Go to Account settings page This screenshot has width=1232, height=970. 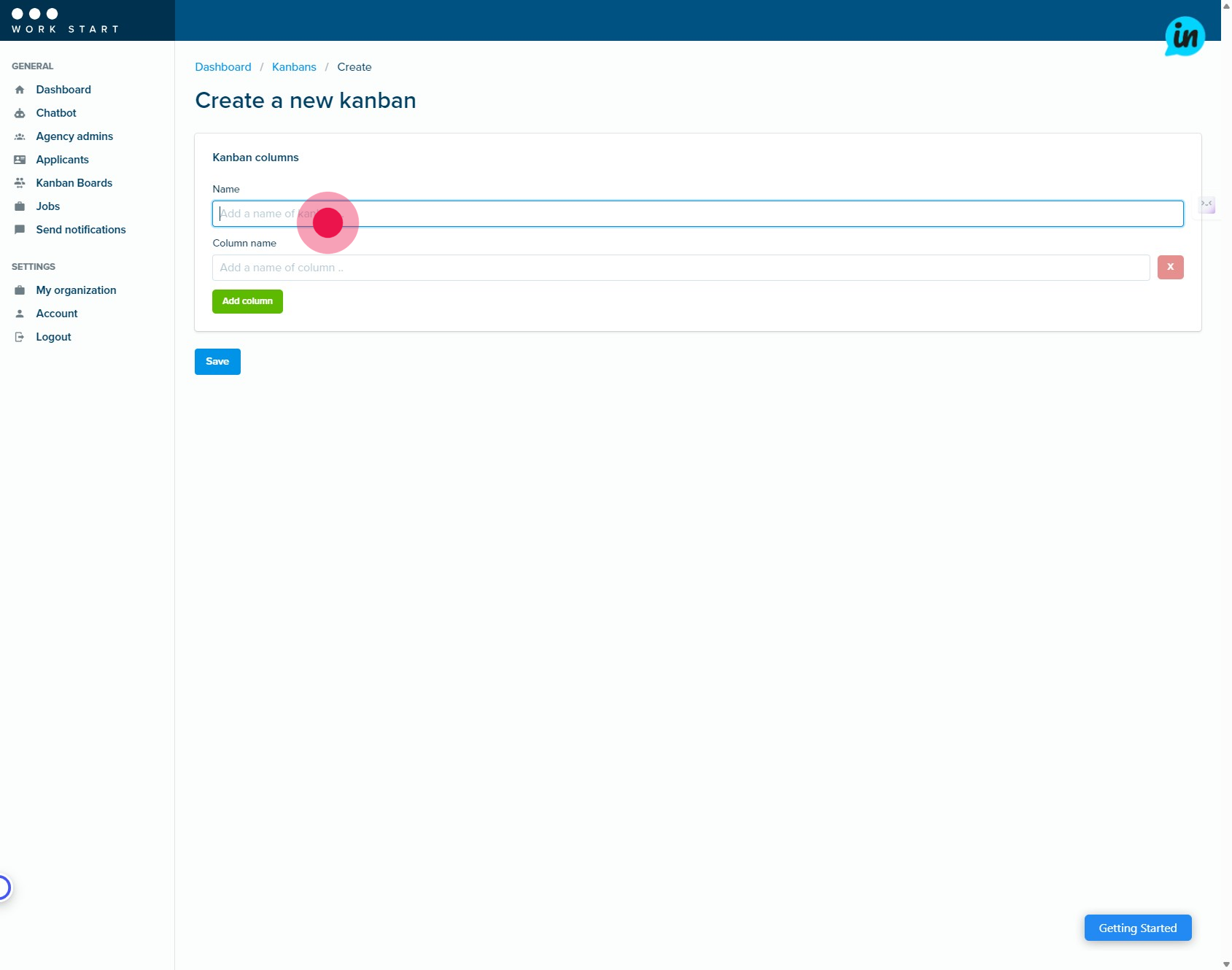[57, 314]
